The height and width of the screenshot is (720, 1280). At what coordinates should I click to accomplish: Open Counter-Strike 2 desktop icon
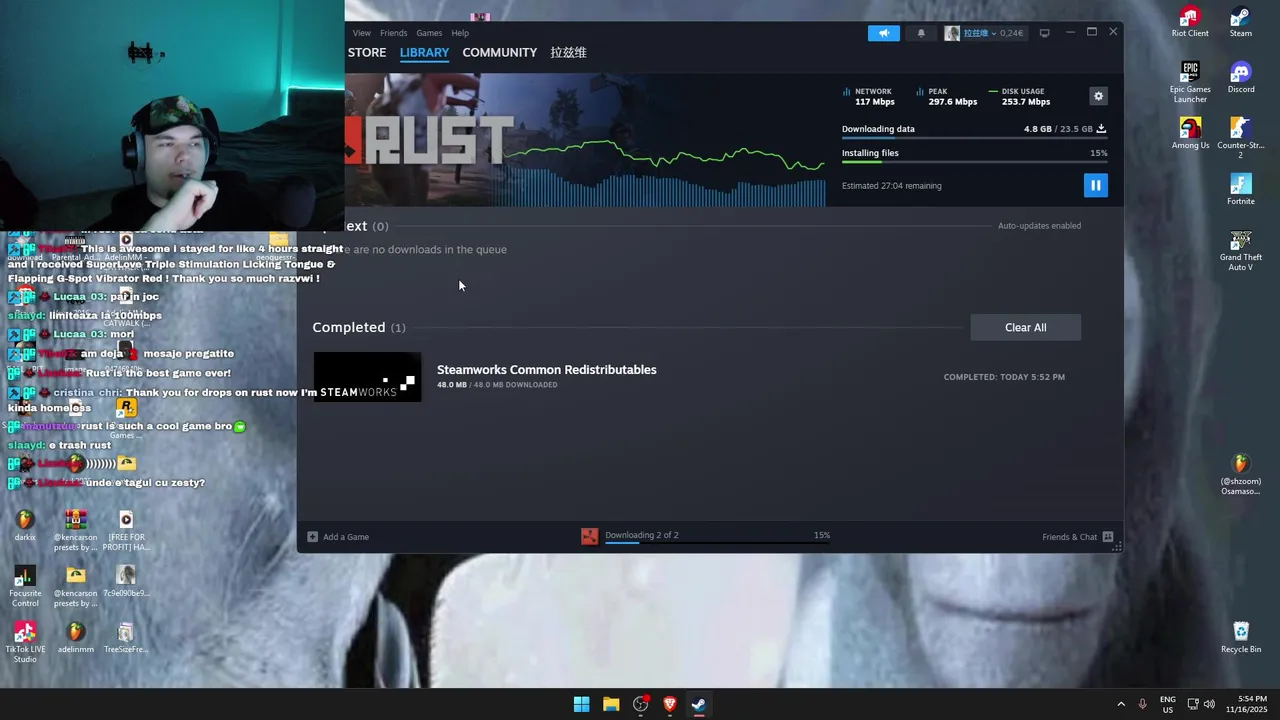(x=1241, y=138)
